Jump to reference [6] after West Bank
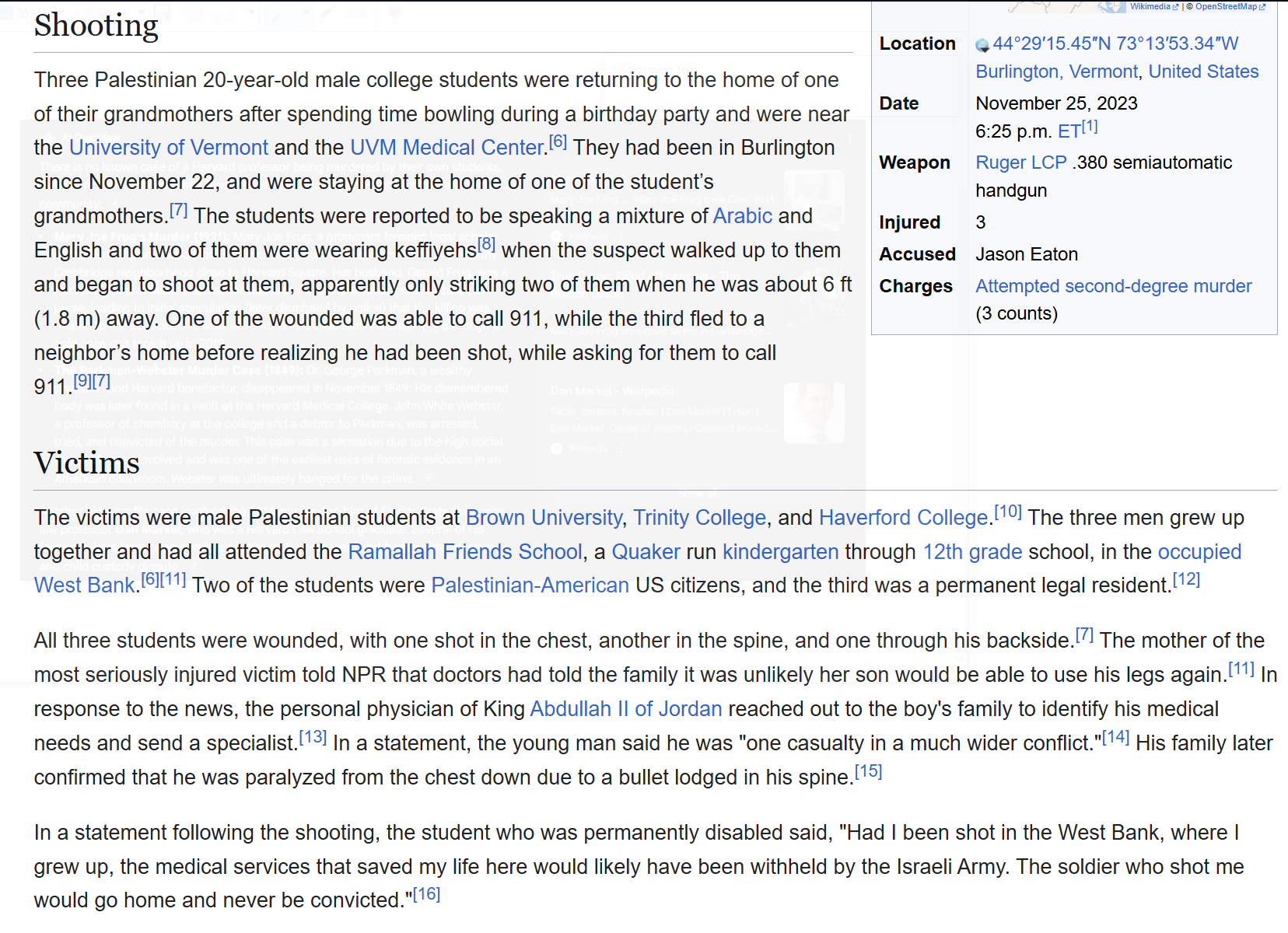 150,579
